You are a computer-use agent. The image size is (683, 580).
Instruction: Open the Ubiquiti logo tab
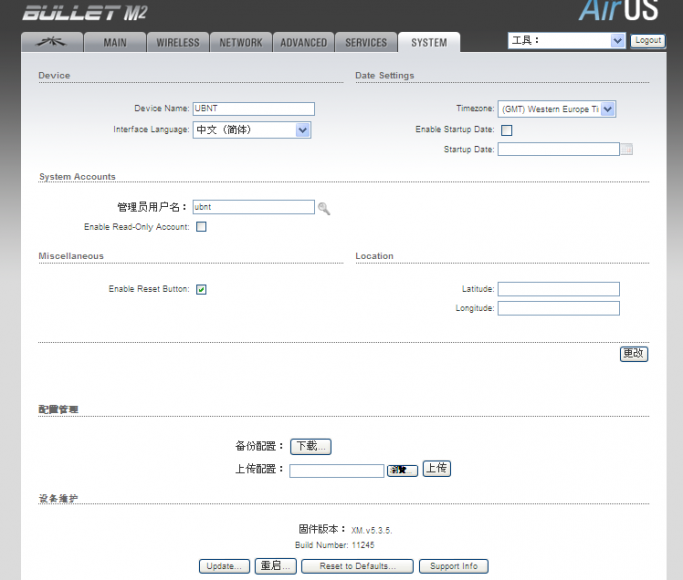pyautogui.click(x=50, y=42)
